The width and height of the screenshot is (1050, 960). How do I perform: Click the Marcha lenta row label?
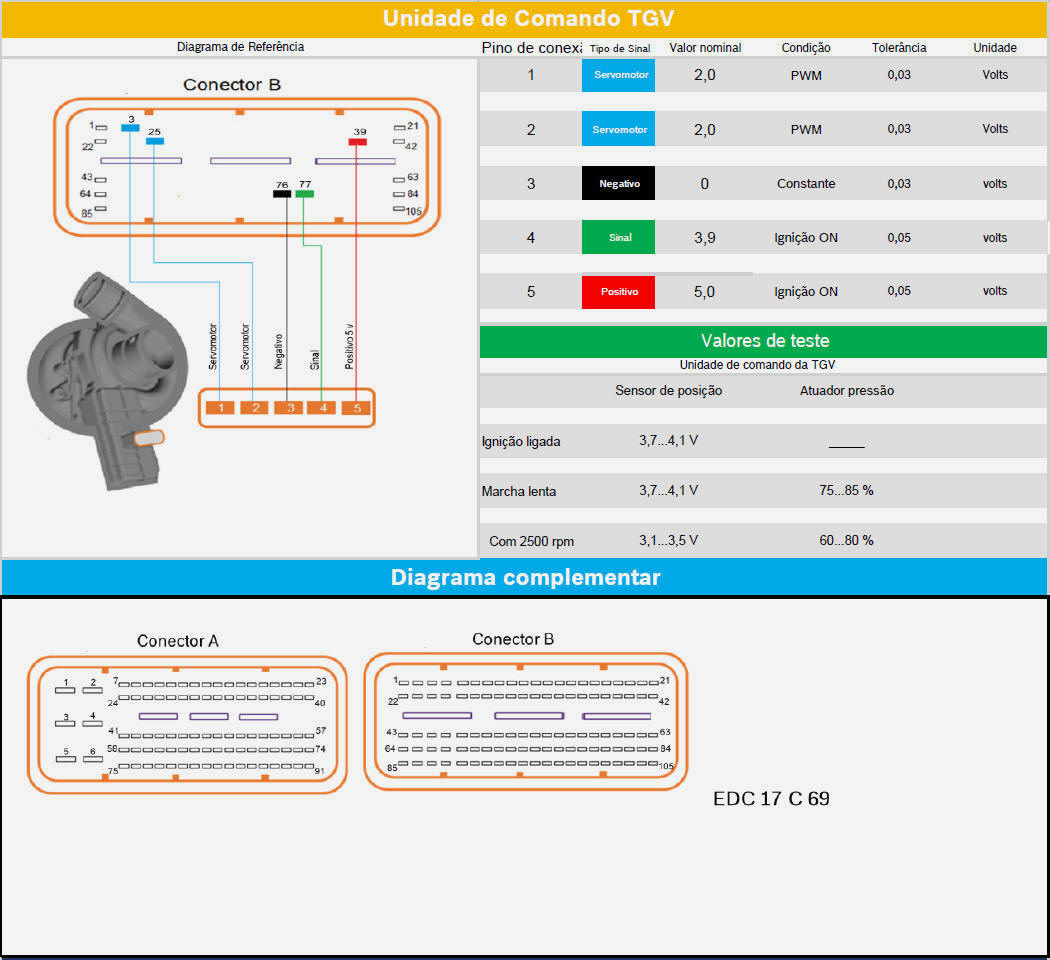coord(518,491)
